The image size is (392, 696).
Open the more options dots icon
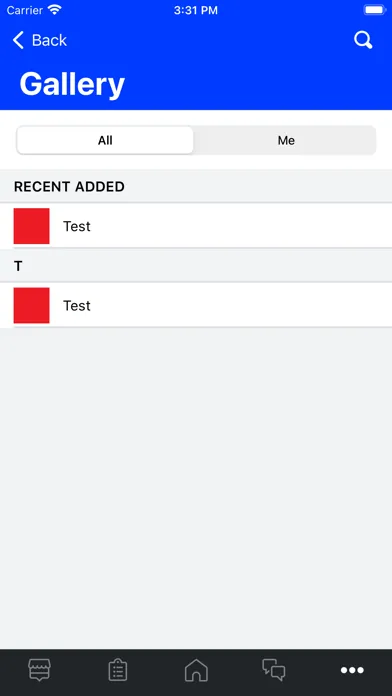(x=352, y=670)
